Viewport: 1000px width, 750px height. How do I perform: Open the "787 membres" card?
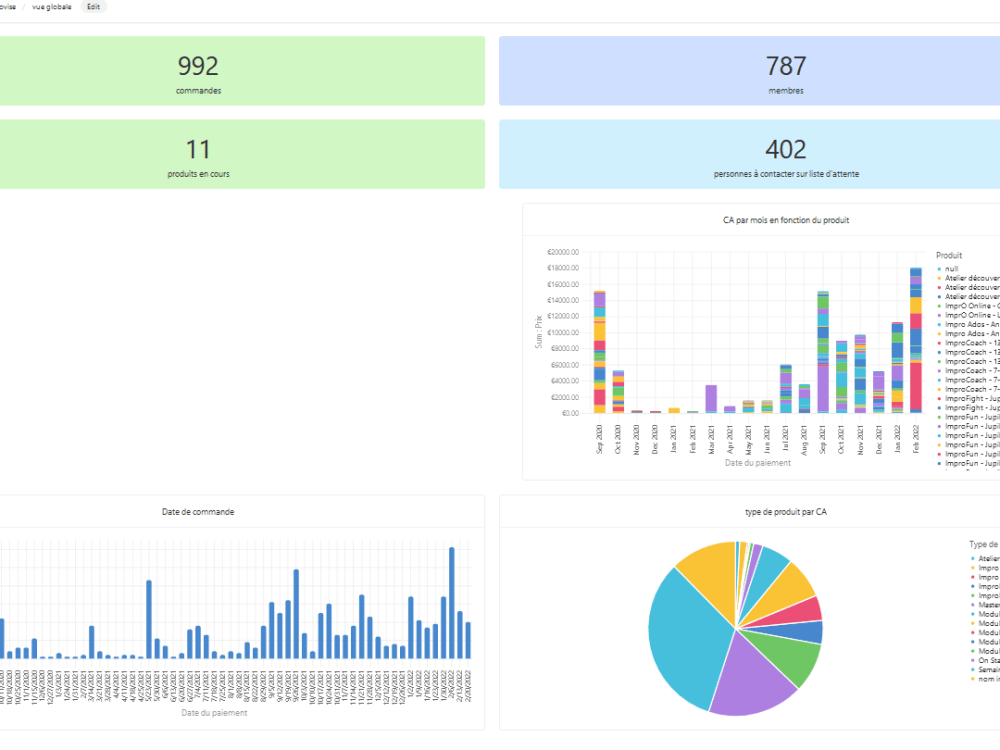coord(785,71)
